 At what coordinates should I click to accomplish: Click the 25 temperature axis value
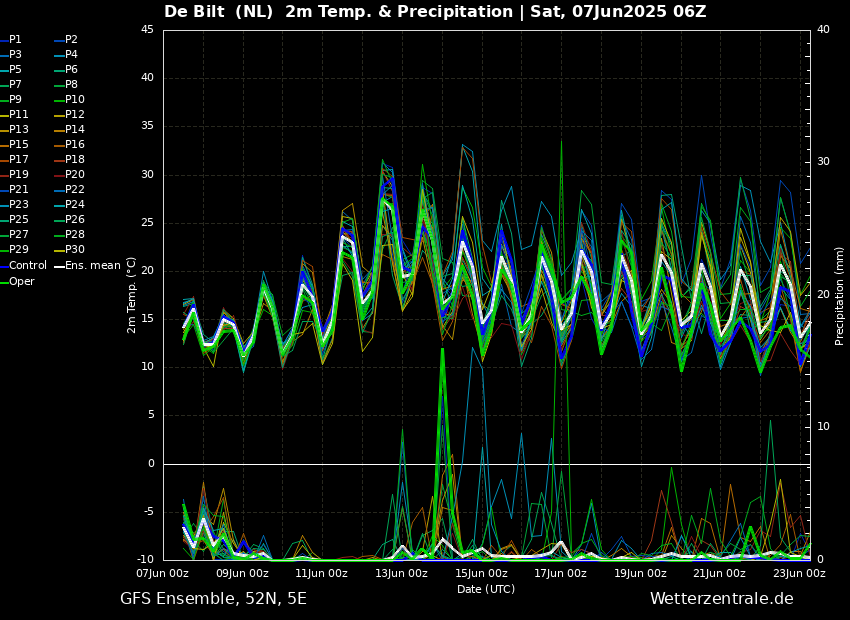[x=147, y=223]
